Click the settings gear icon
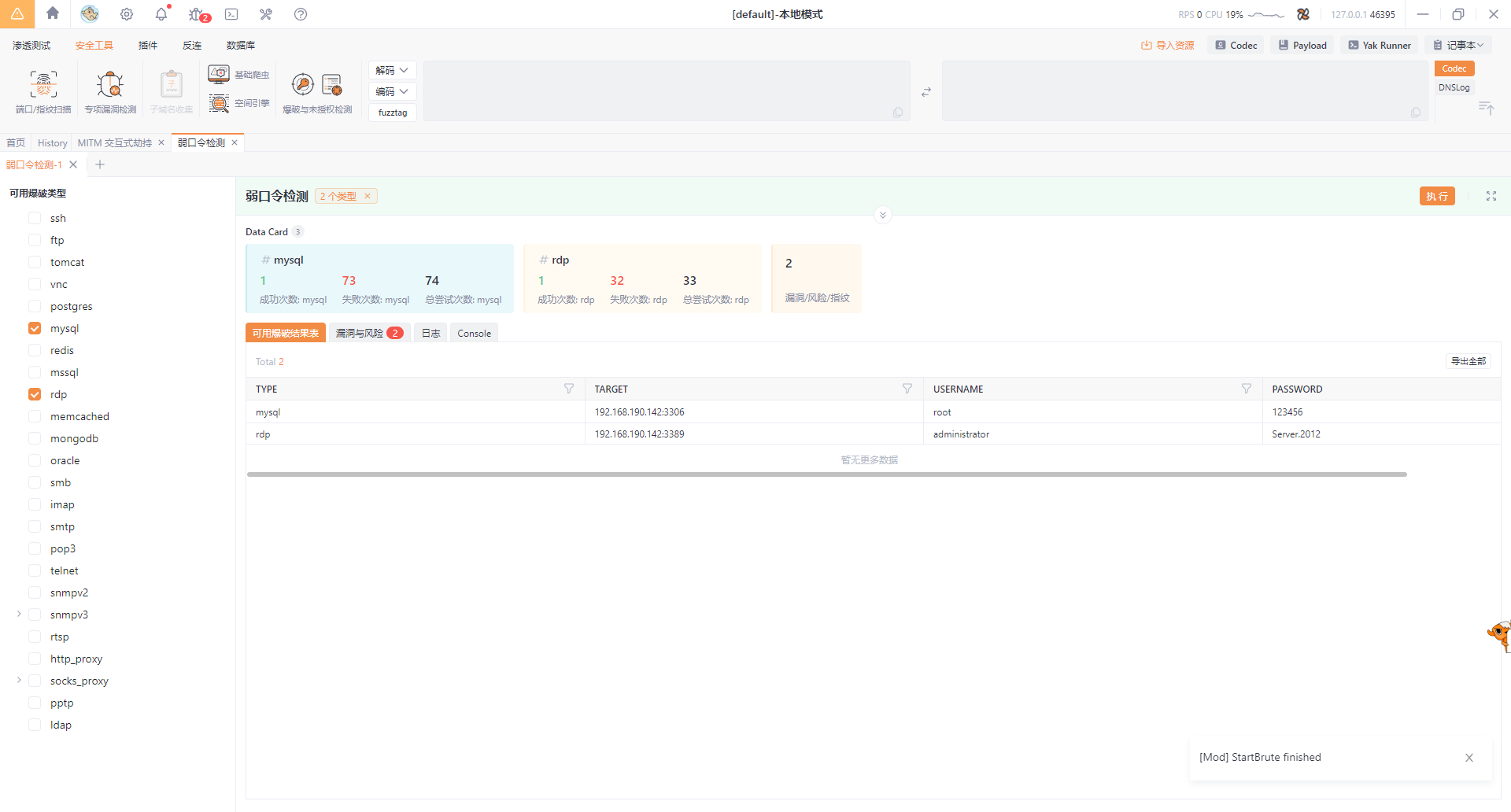The width and height of the screenshot is (1511, 812). tap(127, 14)
